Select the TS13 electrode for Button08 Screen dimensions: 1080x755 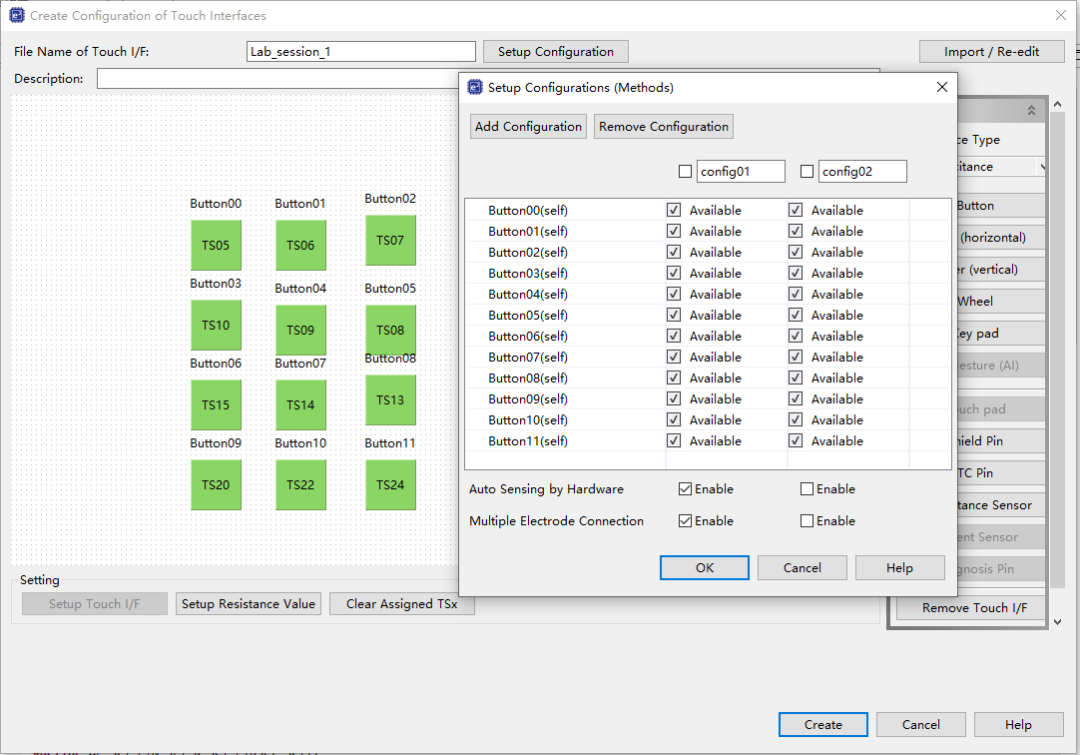pyautogui.click(x=390, y=400)
